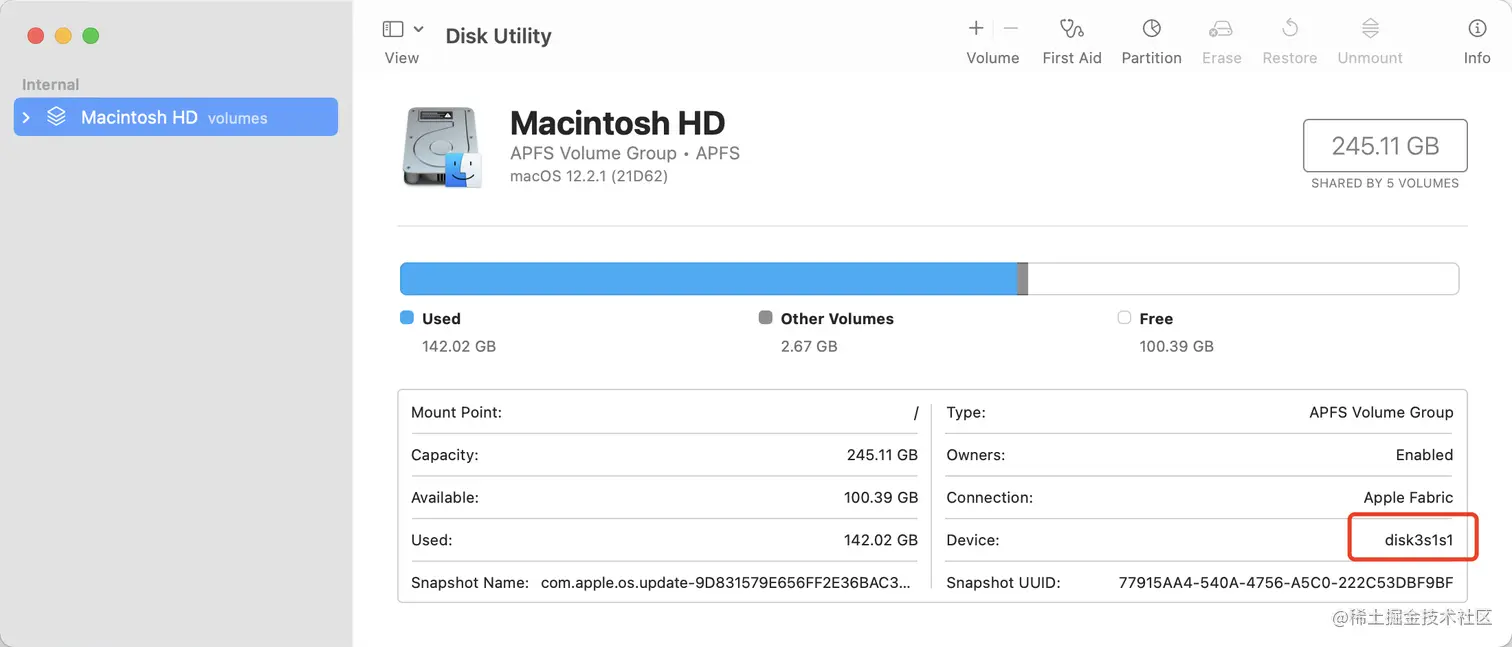Click the Available 100.39 GB value
The width and height of the screenshot is (1512, 647).
[x=881, y=497]
